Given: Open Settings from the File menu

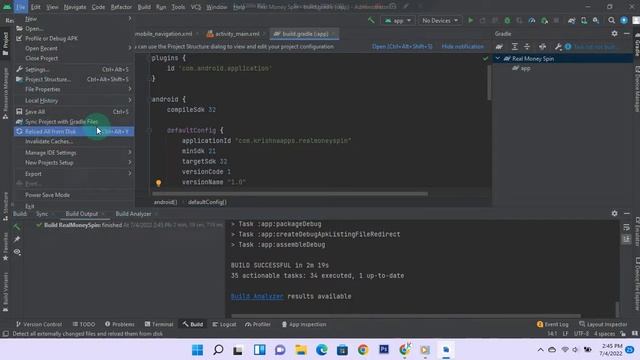Looking at the screenshot, I should 73,69.
